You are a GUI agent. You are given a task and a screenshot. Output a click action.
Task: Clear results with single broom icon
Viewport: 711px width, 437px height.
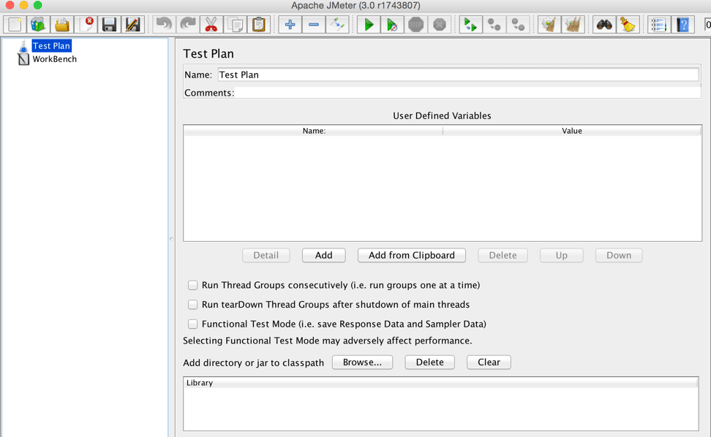tap(549, 24)
